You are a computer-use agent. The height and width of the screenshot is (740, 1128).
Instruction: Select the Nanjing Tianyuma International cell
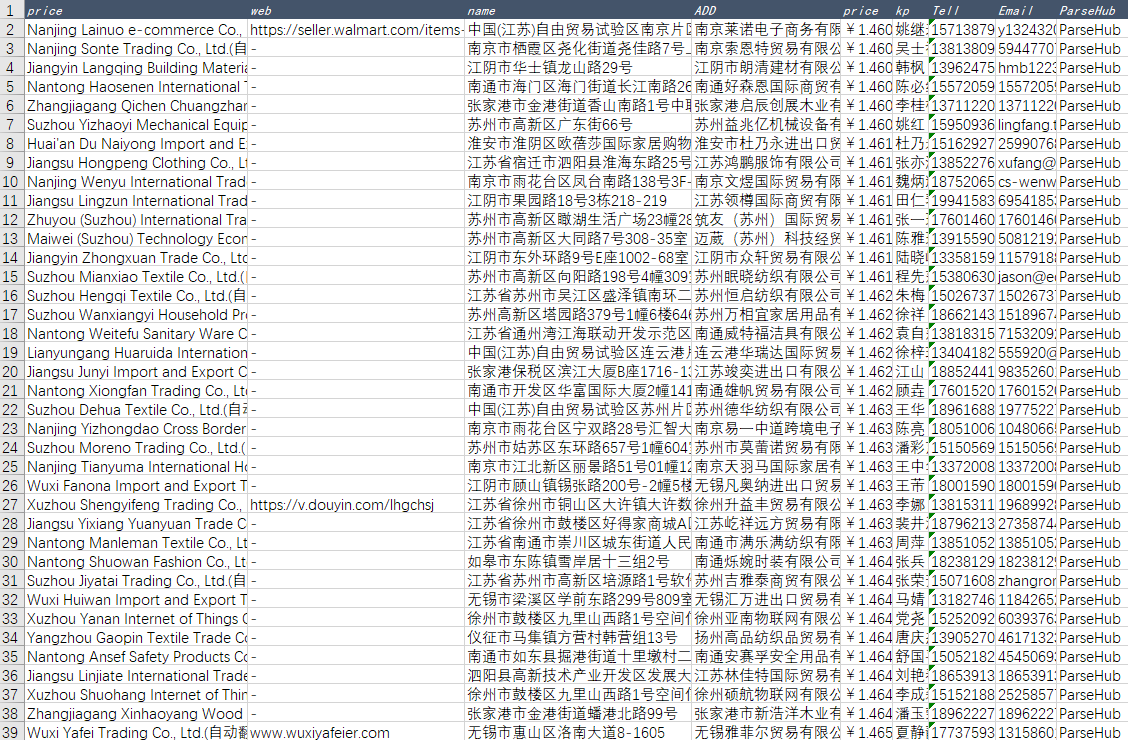pos(136,466)
